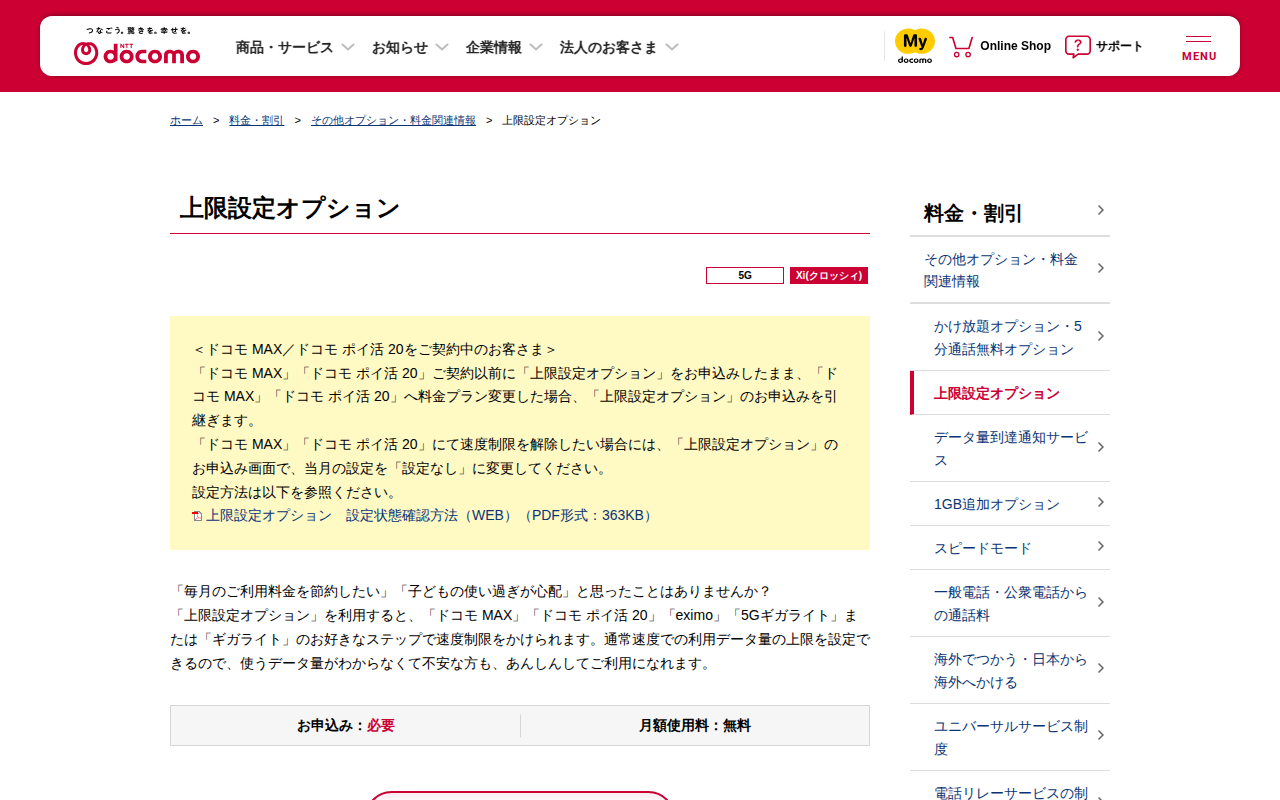Click the 月額使用料：無料 cell
This screenshot has width=1280, height=800.
tap(695, 726)
